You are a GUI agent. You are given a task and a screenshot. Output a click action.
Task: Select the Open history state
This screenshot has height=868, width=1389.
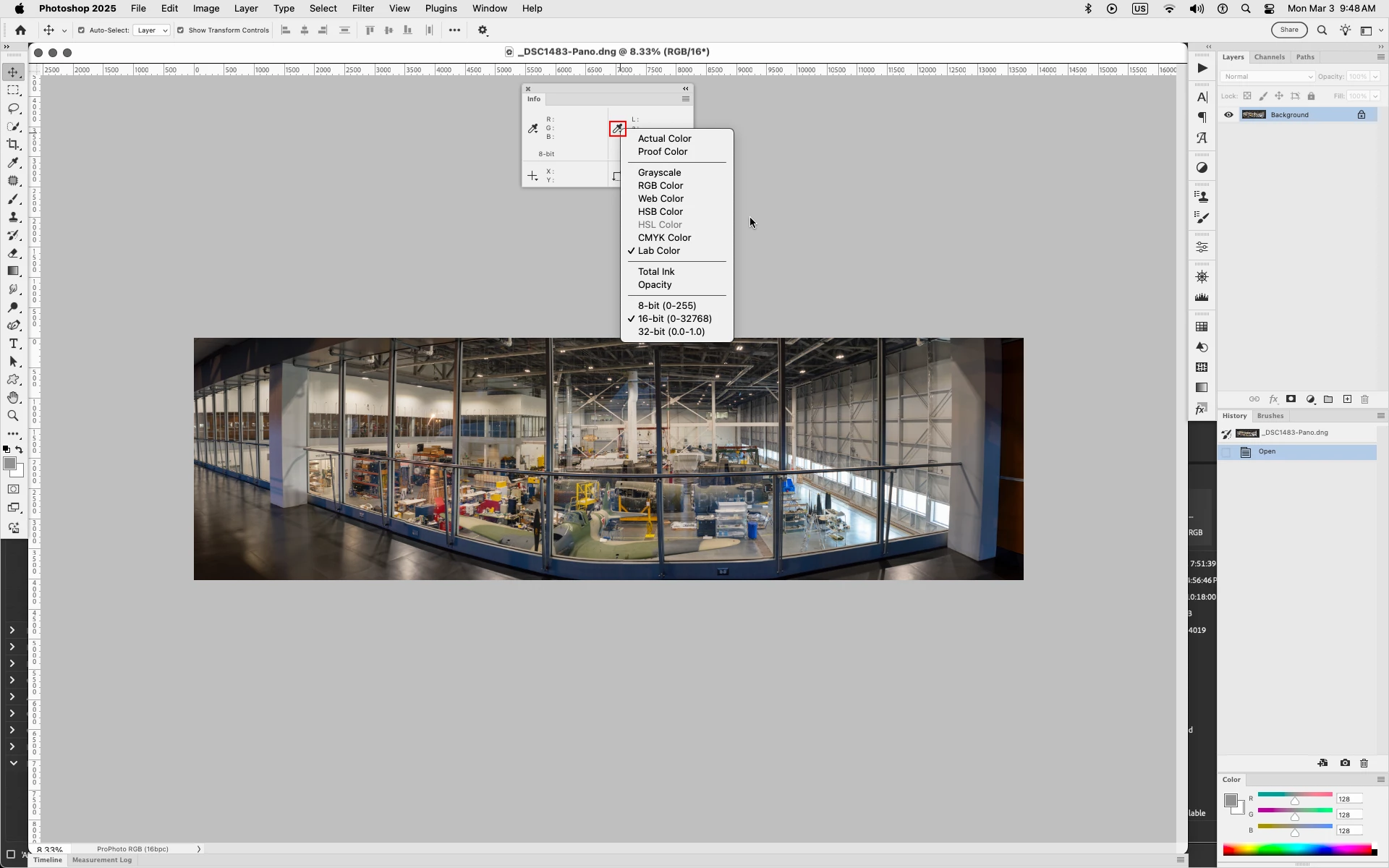[1267, 451]
